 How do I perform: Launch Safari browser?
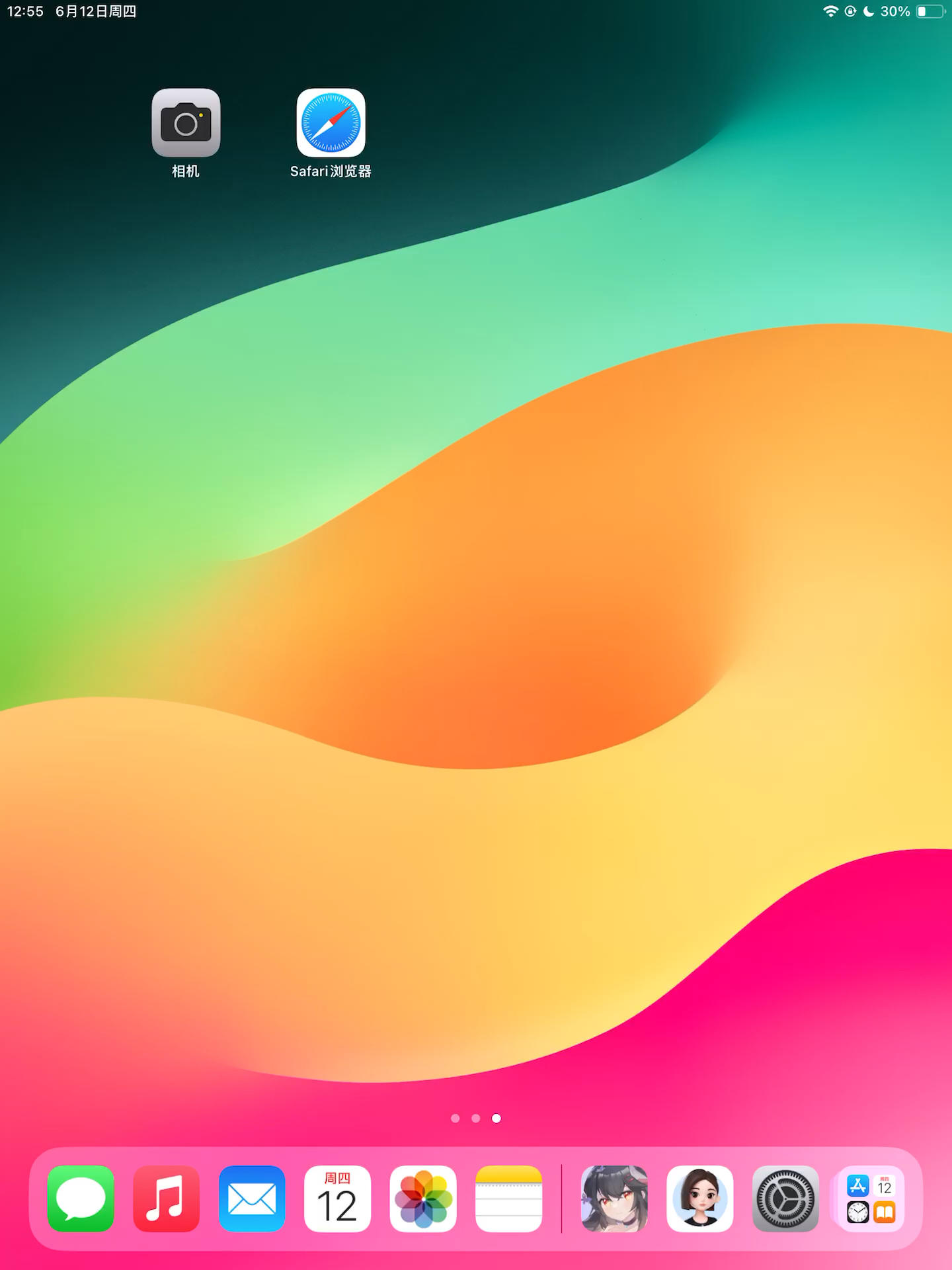click(x=331, y=122)
